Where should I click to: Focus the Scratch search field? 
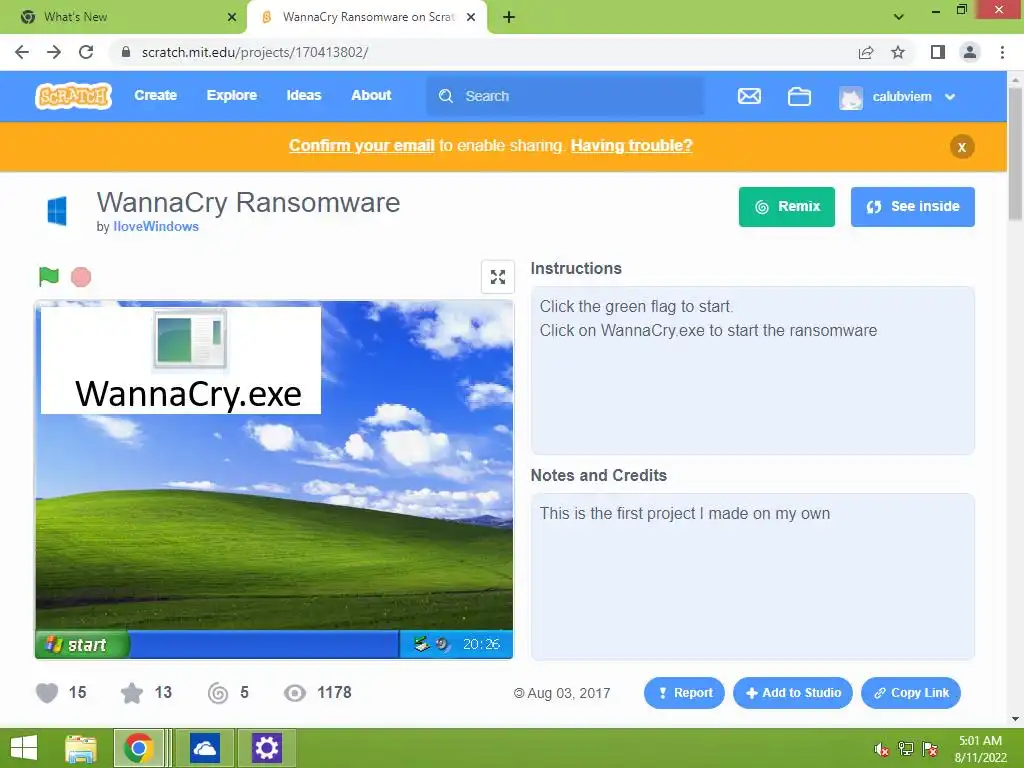coord(566,96)
